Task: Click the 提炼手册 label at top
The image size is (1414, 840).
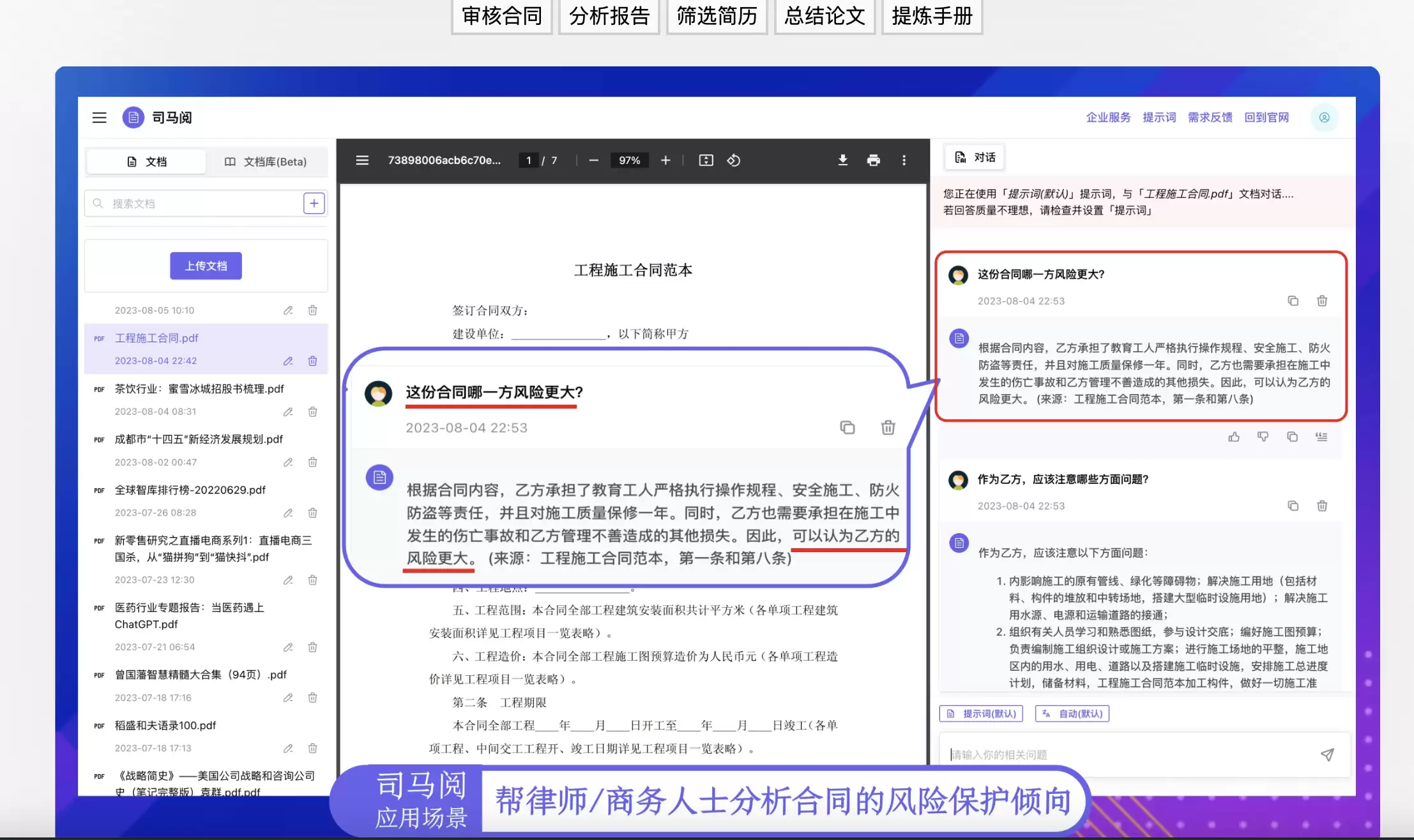Action: tap(932, 16)
